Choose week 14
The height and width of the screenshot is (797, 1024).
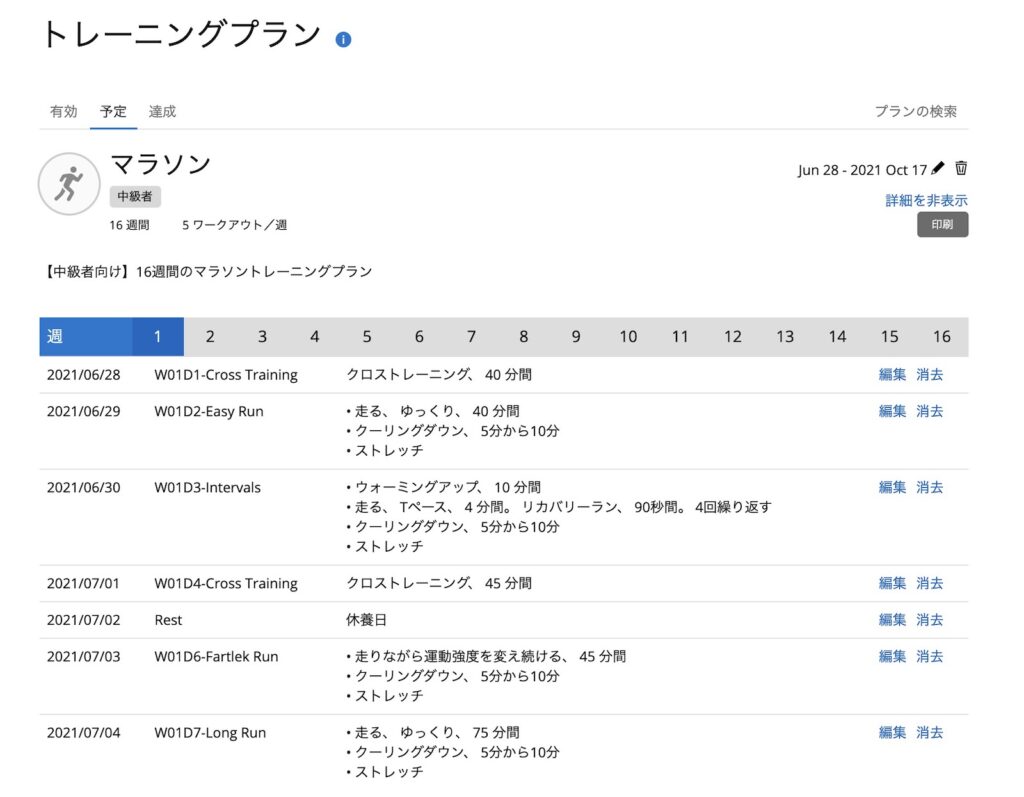[x=837, y=336]
